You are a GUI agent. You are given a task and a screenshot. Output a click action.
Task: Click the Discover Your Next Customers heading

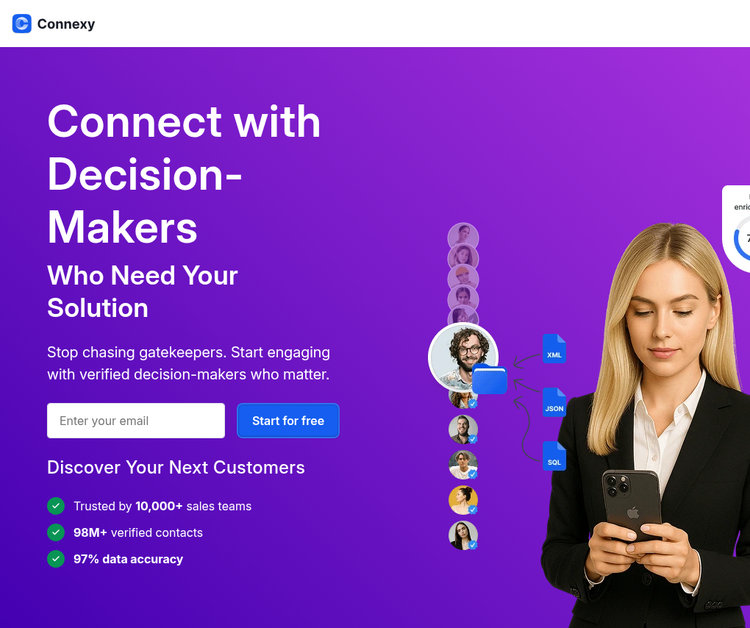176,467
